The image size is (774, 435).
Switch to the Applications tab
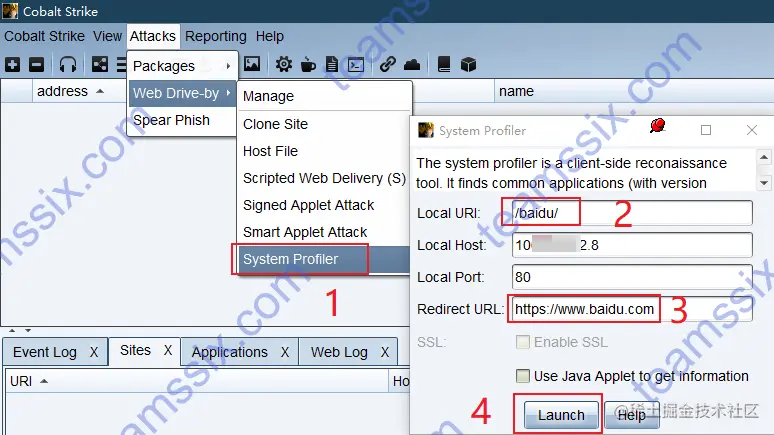(x=230, y=352)
